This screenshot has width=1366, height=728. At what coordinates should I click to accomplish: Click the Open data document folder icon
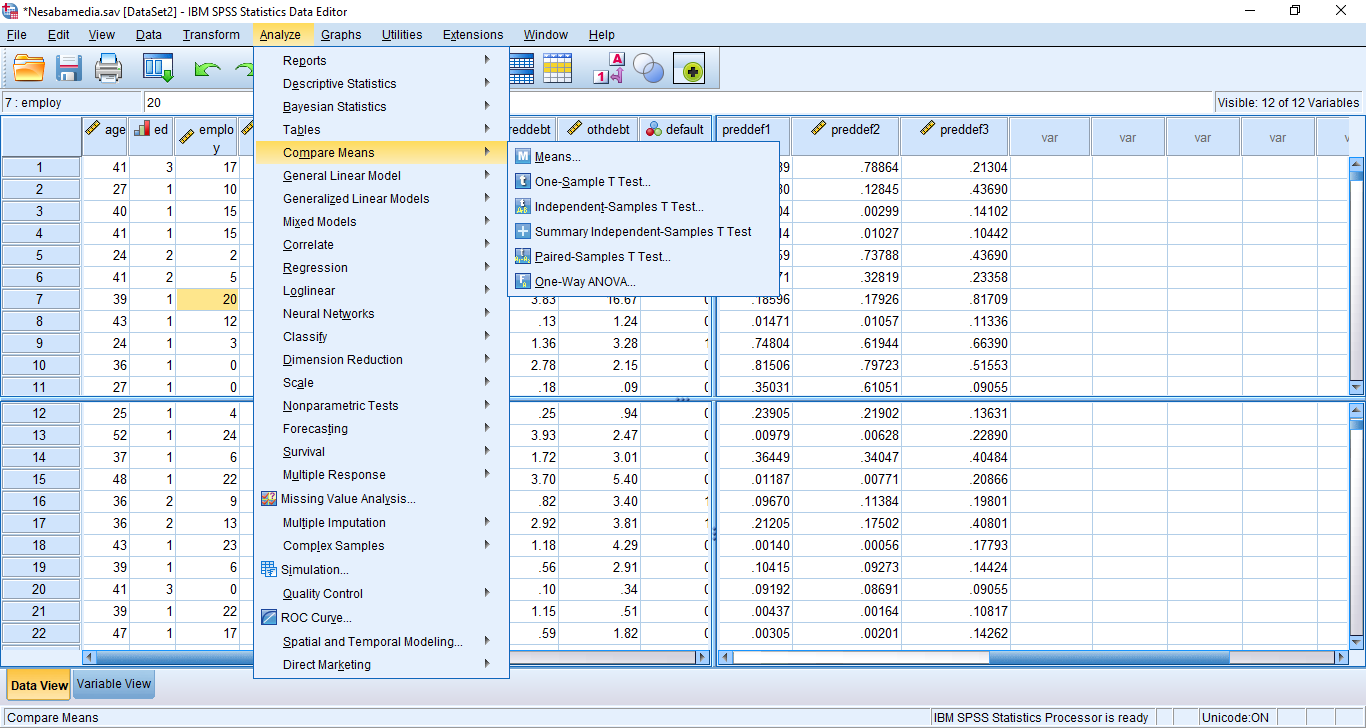tap(29, 69)
